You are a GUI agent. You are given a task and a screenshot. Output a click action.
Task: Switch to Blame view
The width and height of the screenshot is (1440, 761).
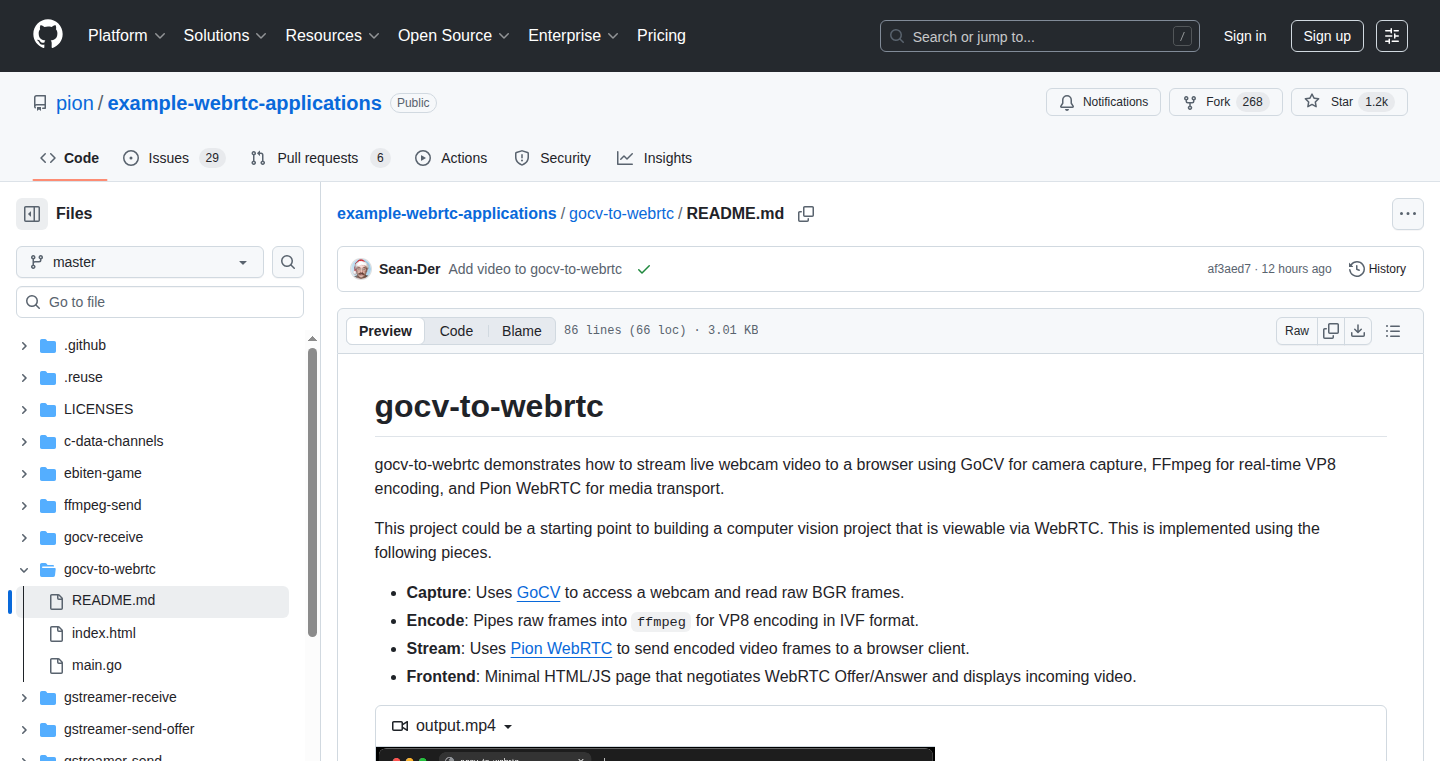[x=522, y=331]
